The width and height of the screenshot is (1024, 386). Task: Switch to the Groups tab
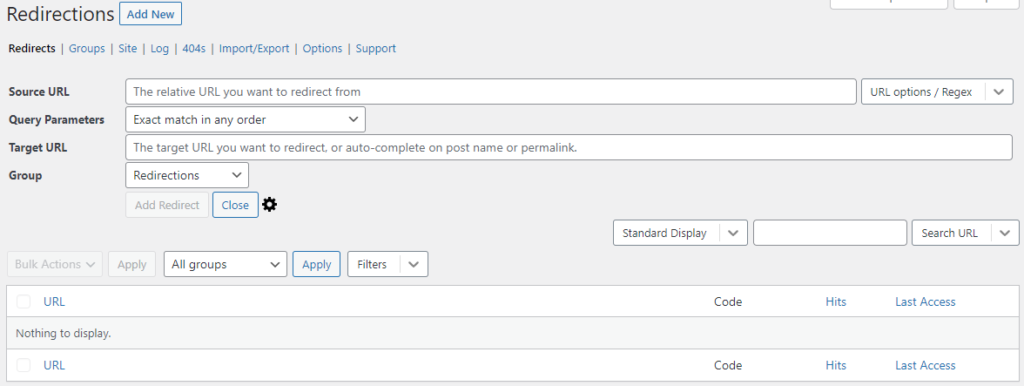coord(87,48)
